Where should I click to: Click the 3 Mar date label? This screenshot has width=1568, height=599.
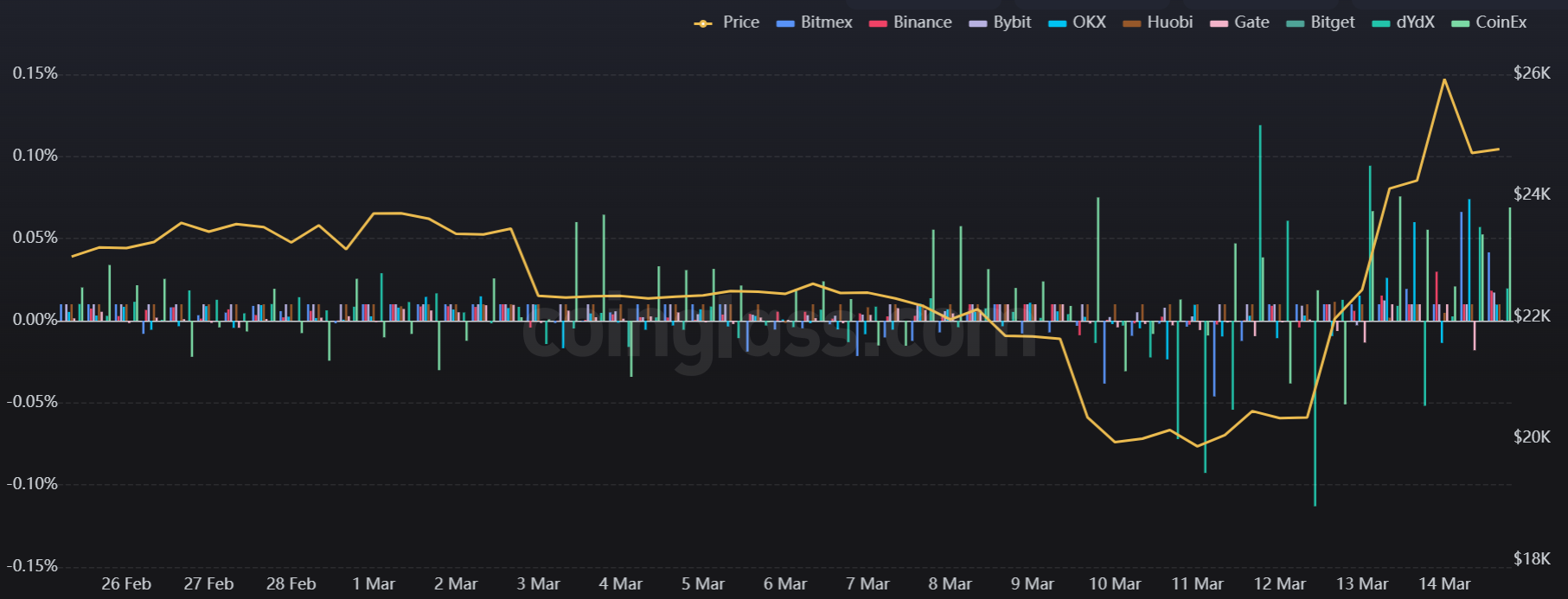click(538, 584)
